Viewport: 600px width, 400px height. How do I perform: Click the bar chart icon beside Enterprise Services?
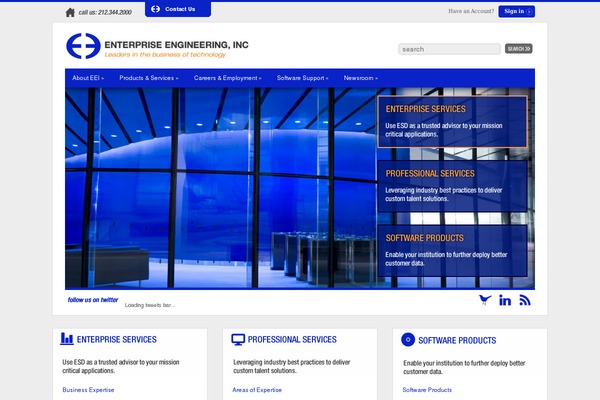point(67,339)
